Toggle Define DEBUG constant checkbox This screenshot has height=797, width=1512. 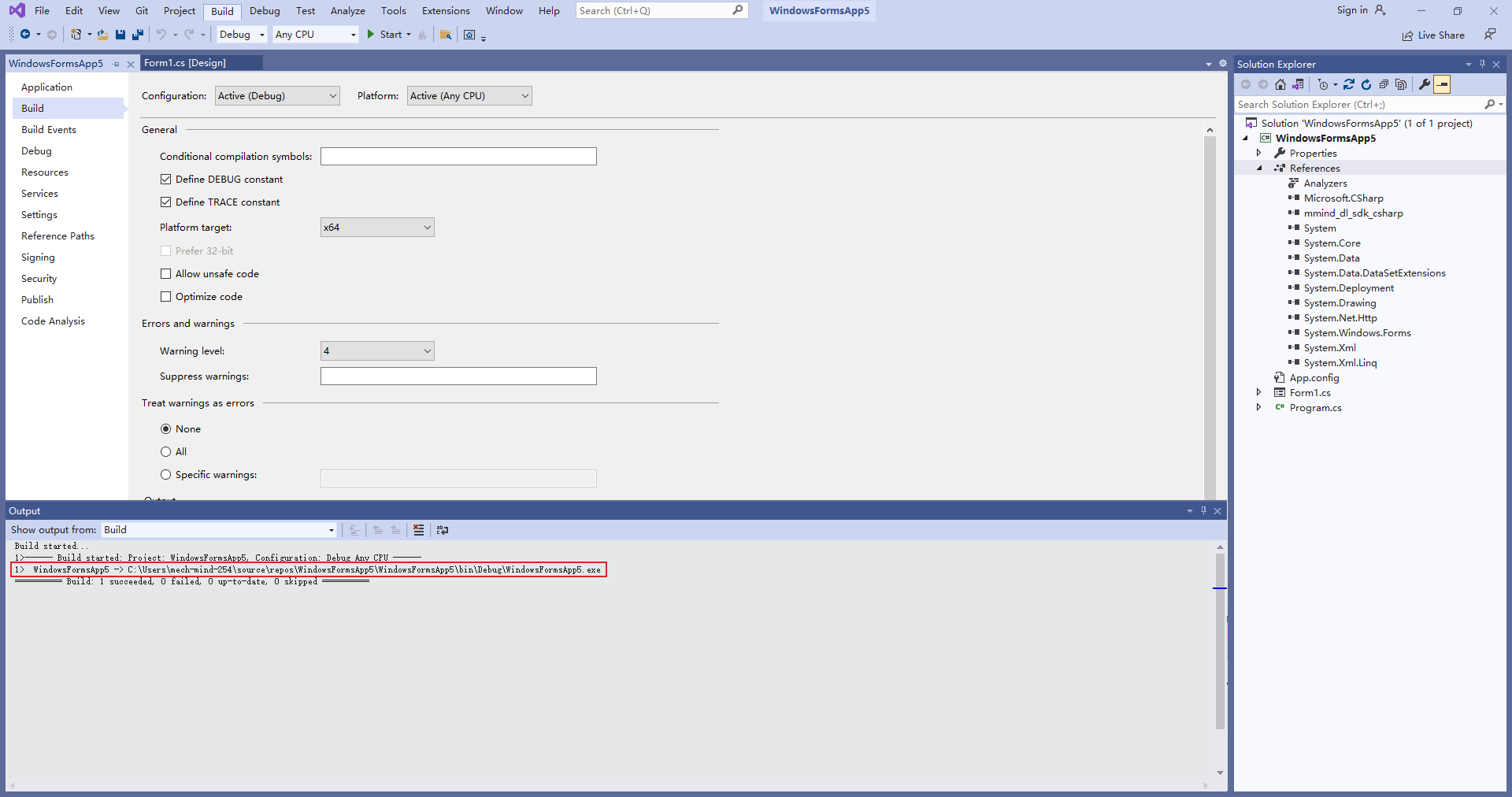(165, 180)
